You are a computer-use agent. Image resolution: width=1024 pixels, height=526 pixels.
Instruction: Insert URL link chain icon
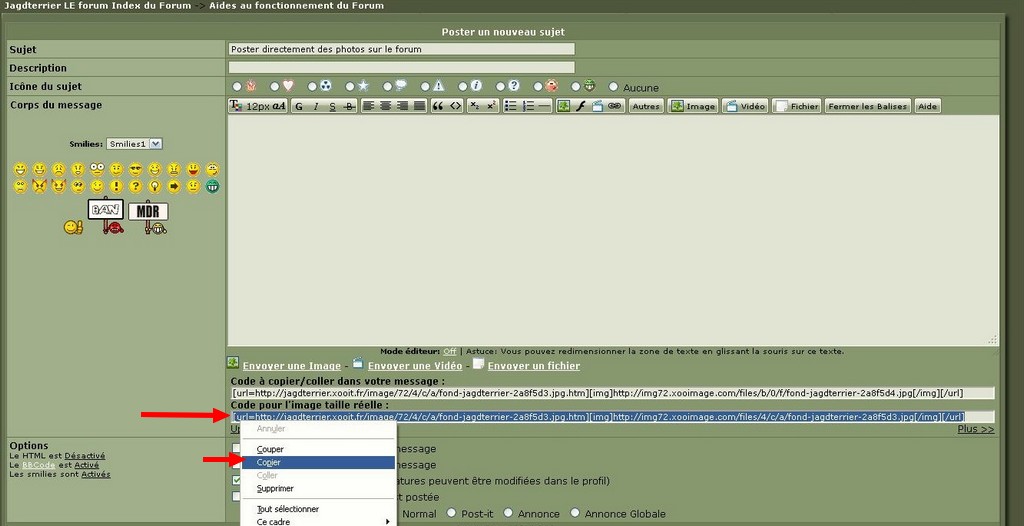(615, 106)
